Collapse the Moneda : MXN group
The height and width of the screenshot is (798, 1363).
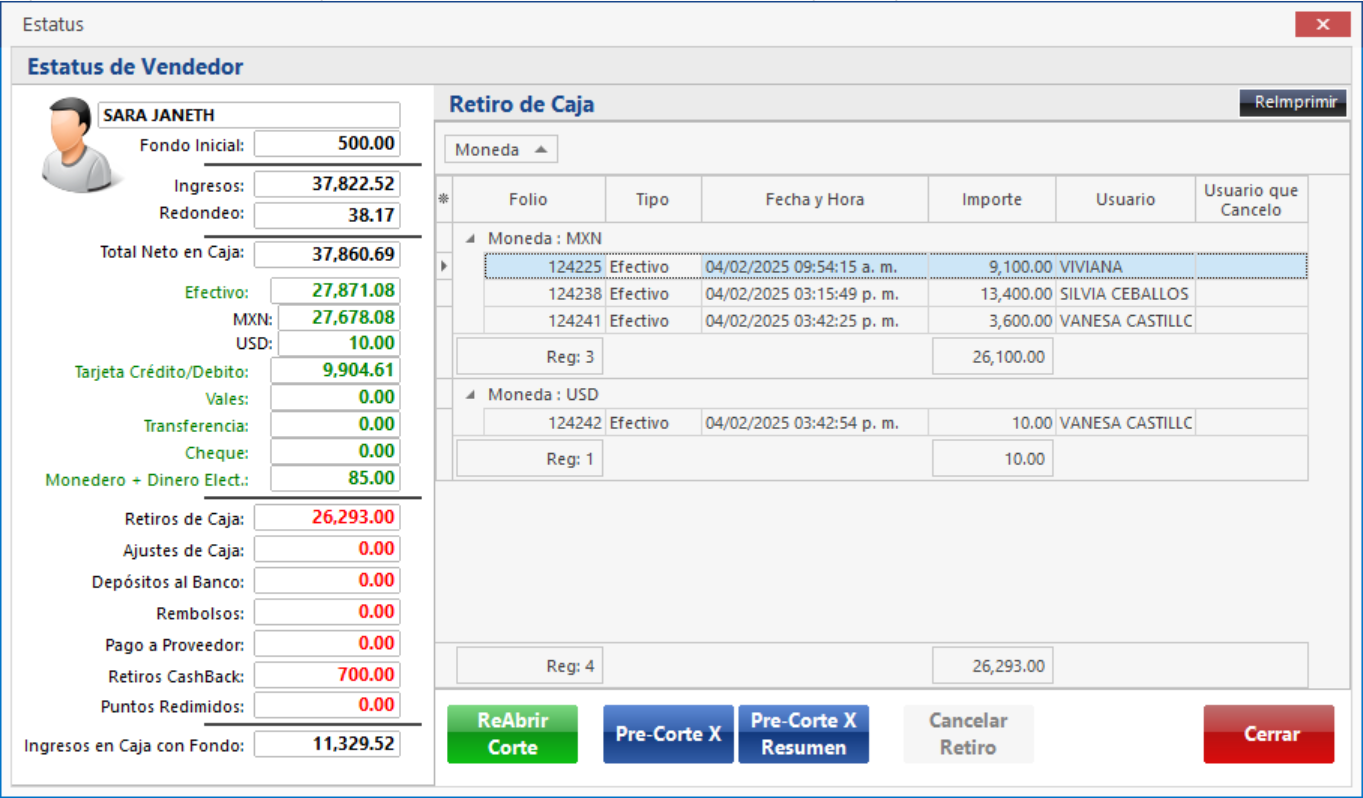coord(470,239)
